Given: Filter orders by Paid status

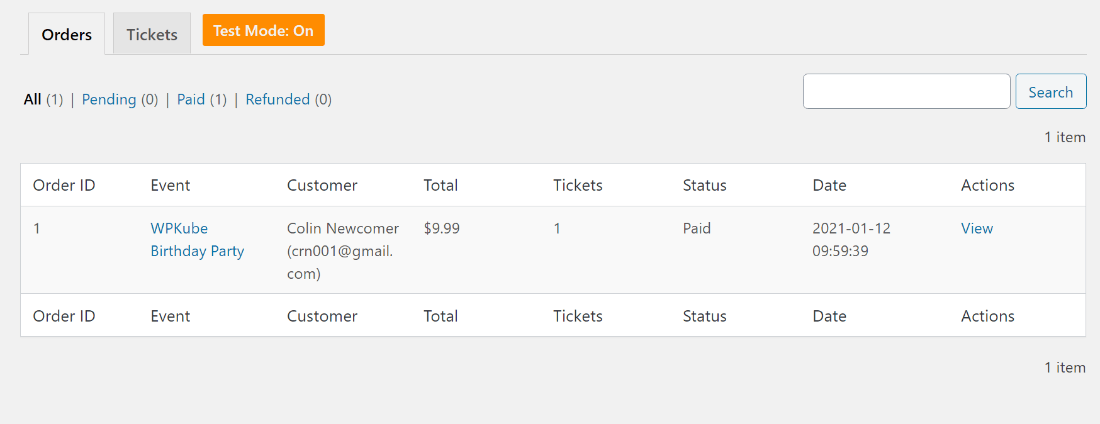Looking at the screenshot, I should click(x=191, y=100).
